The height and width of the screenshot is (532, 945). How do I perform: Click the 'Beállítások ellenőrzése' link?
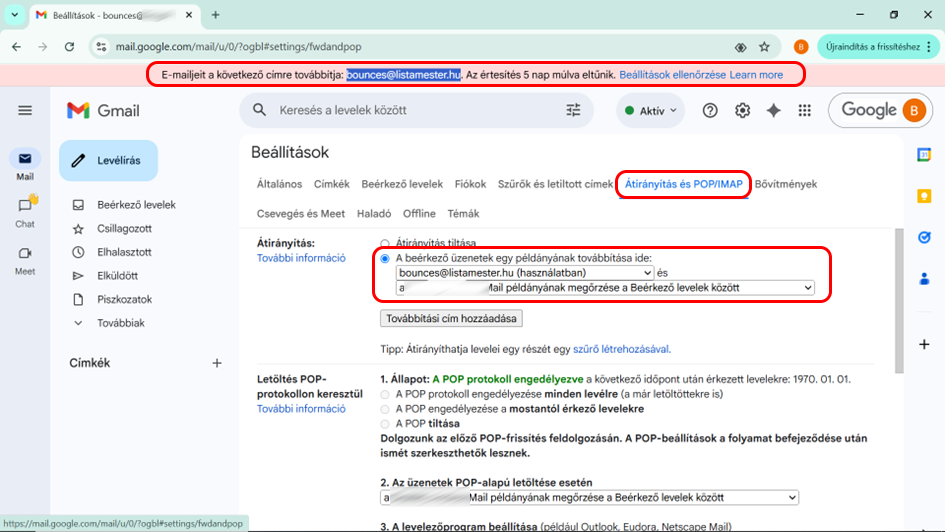pyautogui.click(x=672, y=75)
